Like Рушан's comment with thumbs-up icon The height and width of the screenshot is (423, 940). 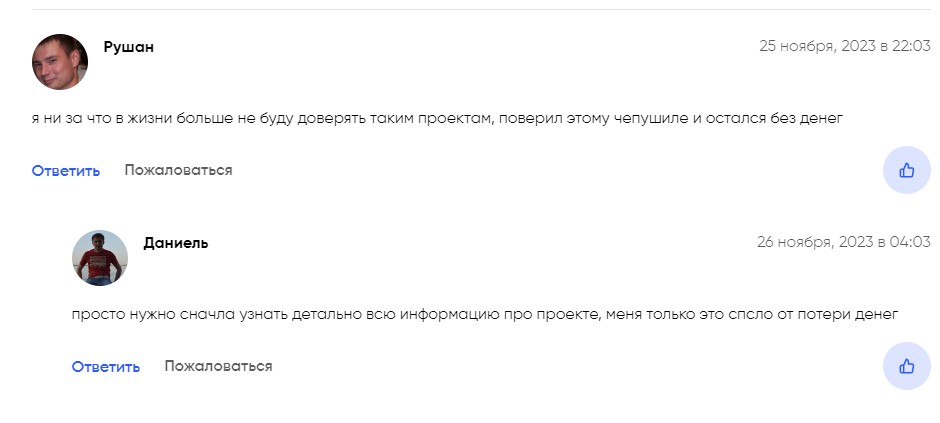click(x=906, y=170)
